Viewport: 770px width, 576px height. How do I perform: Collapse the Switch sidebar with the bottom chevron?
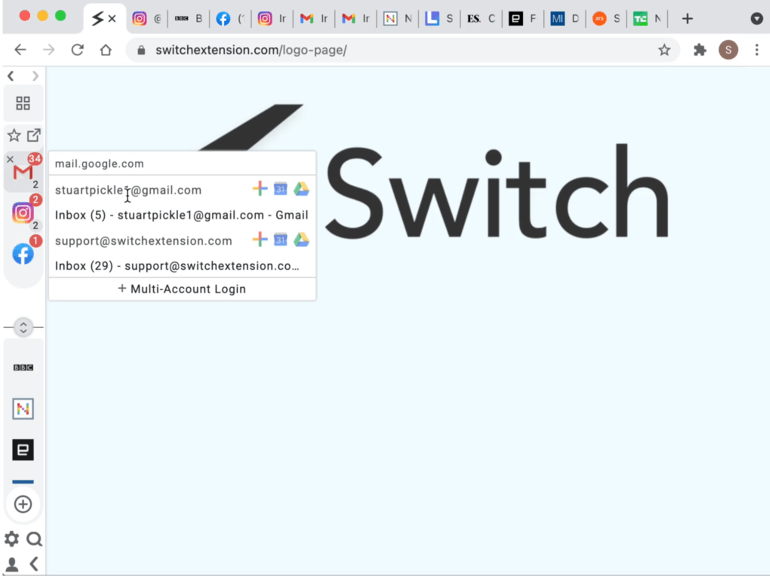click(x=34, y=564)
